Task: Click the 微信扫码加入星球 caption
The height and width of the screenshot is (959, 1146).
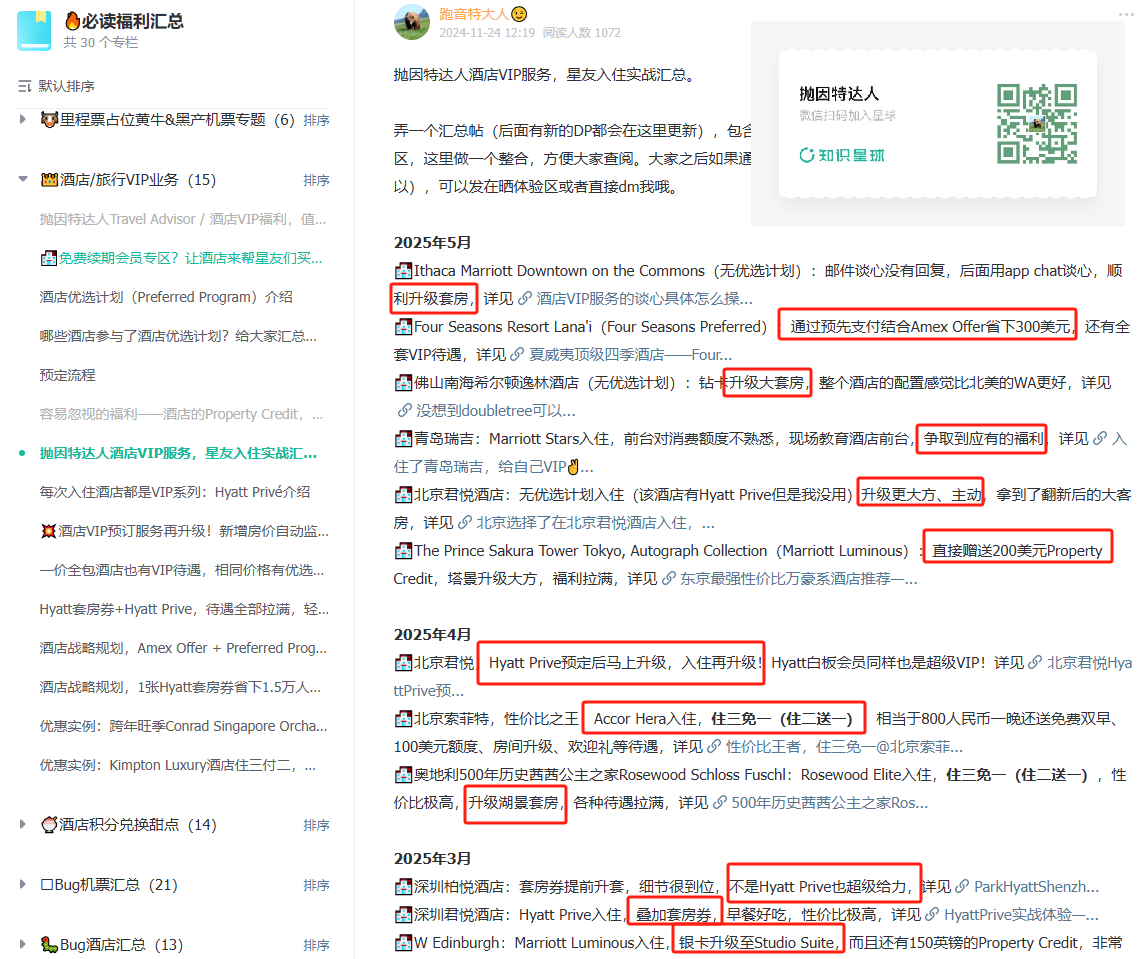Action: (x=847, y=115)
